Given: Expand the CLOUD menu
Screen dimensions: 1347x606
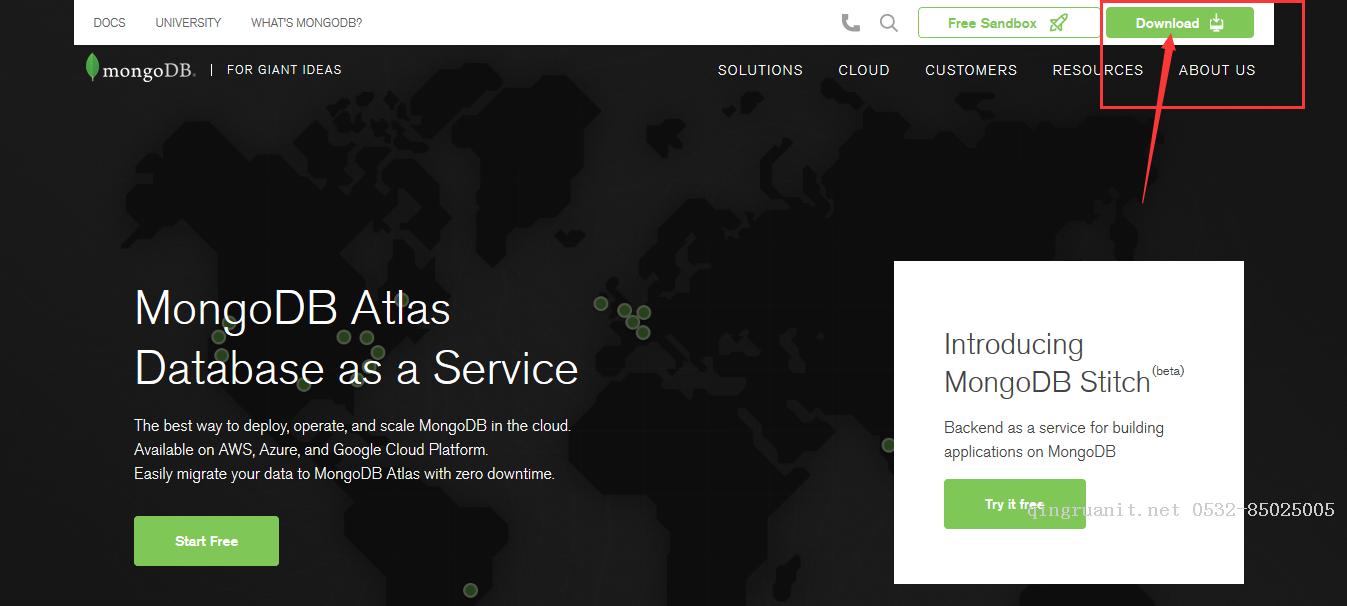Looking at the screenshot, I should pos(864,70).
